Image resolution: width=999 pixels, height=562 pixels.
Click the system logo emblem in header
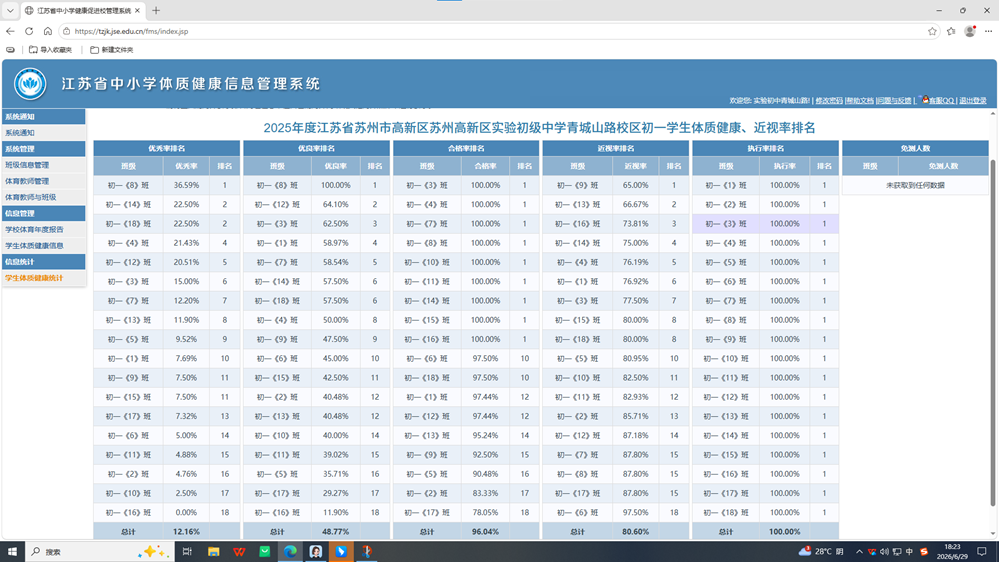point(30,83)
